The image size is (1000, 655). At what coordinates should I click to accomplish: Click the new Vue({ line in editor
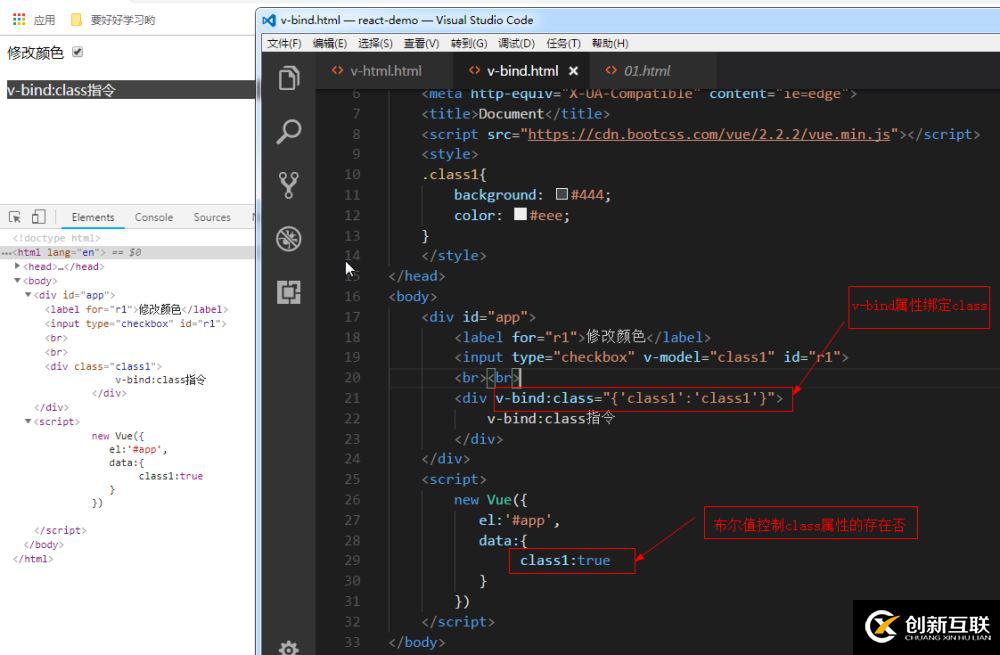(490, 500)
